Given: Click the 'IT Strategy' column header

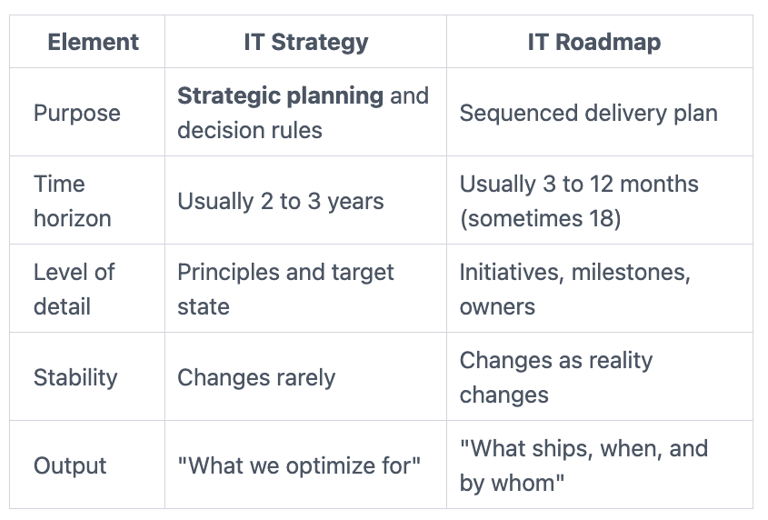Looking at the screenshot, I should [x=306, y=42].
